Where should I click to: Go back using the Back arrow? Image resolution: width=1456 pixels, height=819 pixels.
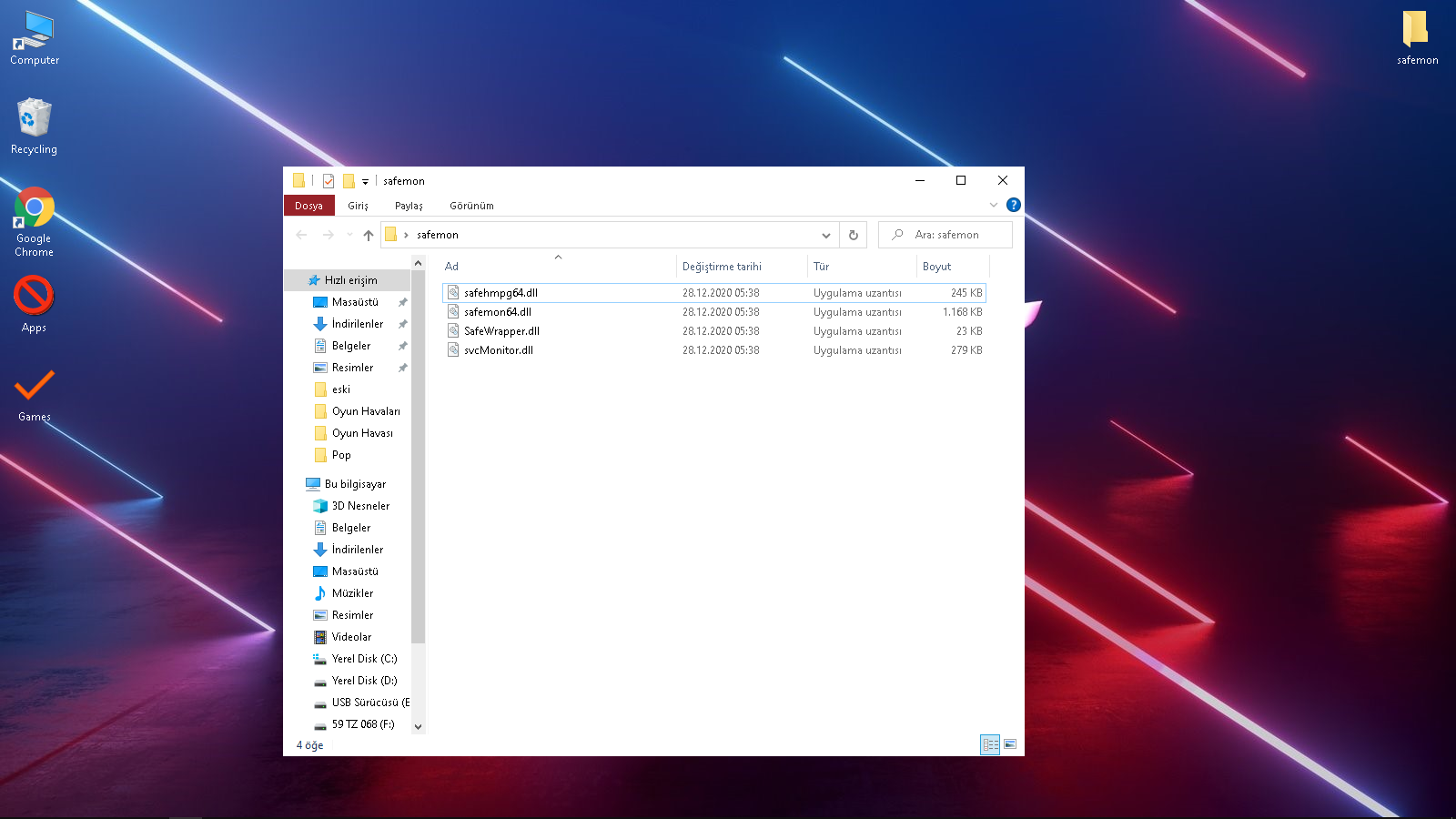click(x=301, y=235)
